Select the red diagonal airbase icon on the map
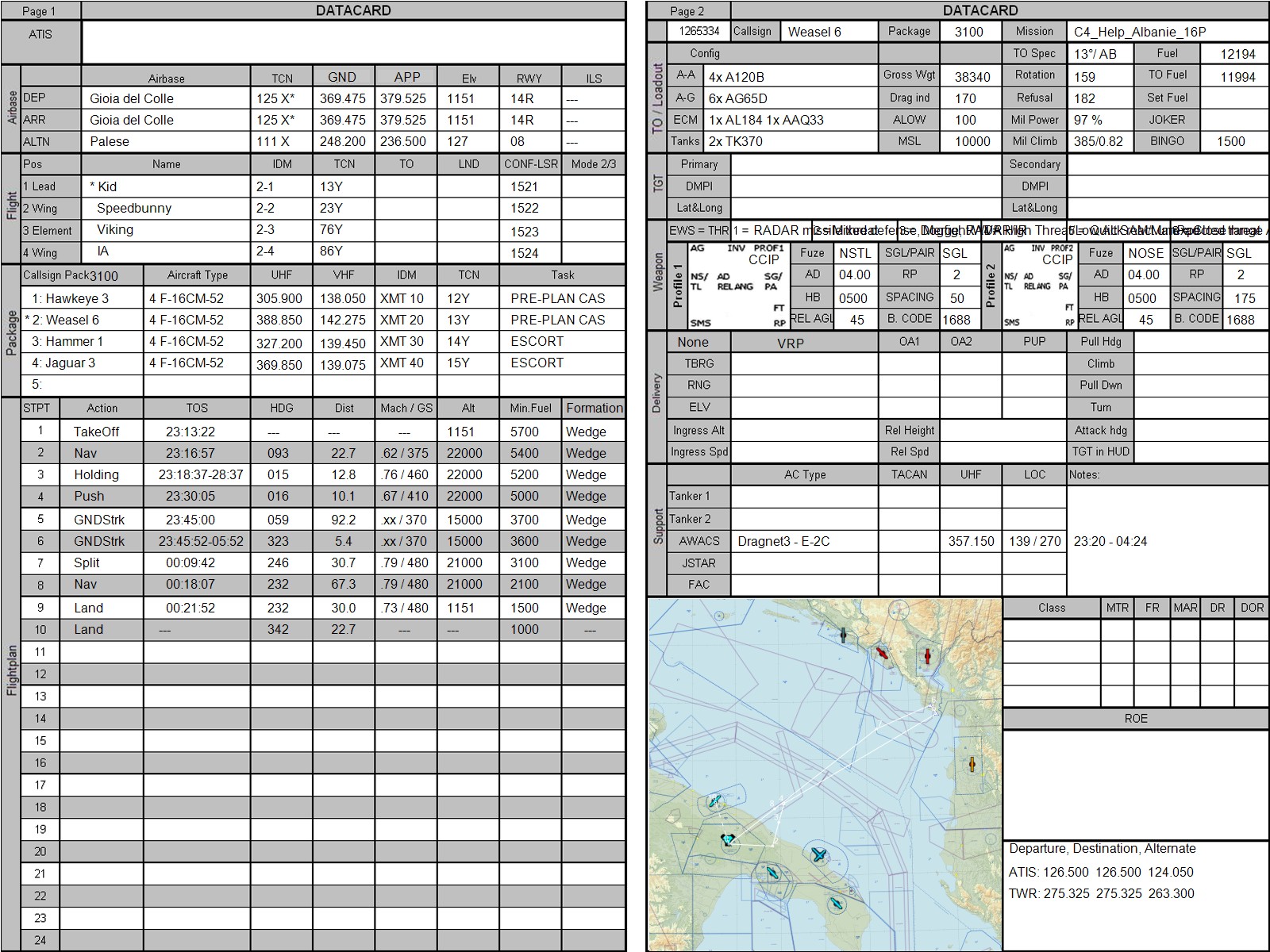The image size is (1270, 952). pyautogui.click(x=882, y=654)
